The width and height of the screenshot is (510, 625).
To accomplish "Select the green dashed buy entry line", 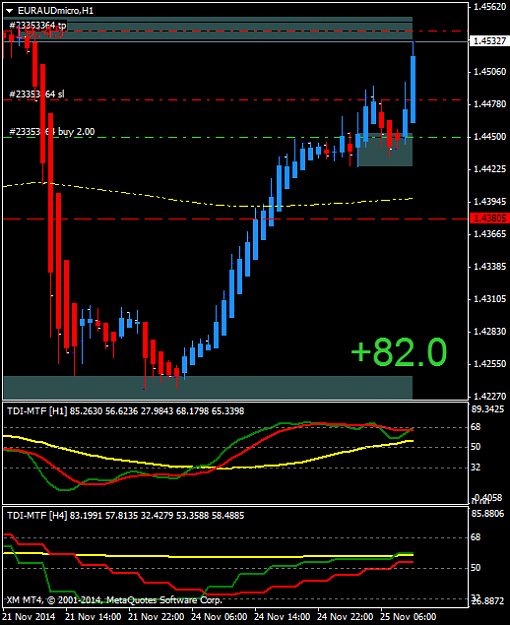I will 235,138.
